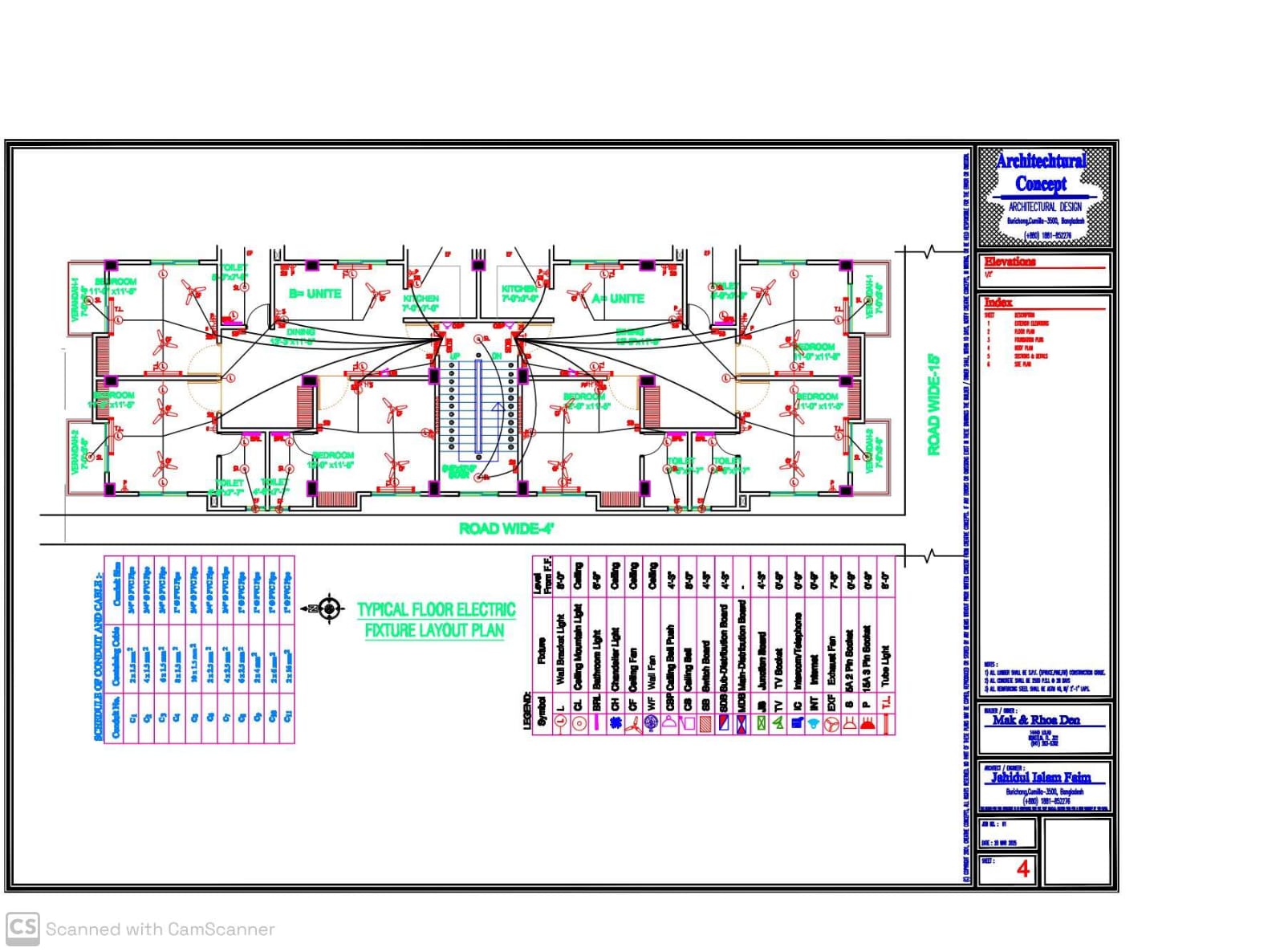This screenshot has height=952, width=1284.
Task: Click the 15A 3 Pin Socket symbol
Action: tap(868, 722)
